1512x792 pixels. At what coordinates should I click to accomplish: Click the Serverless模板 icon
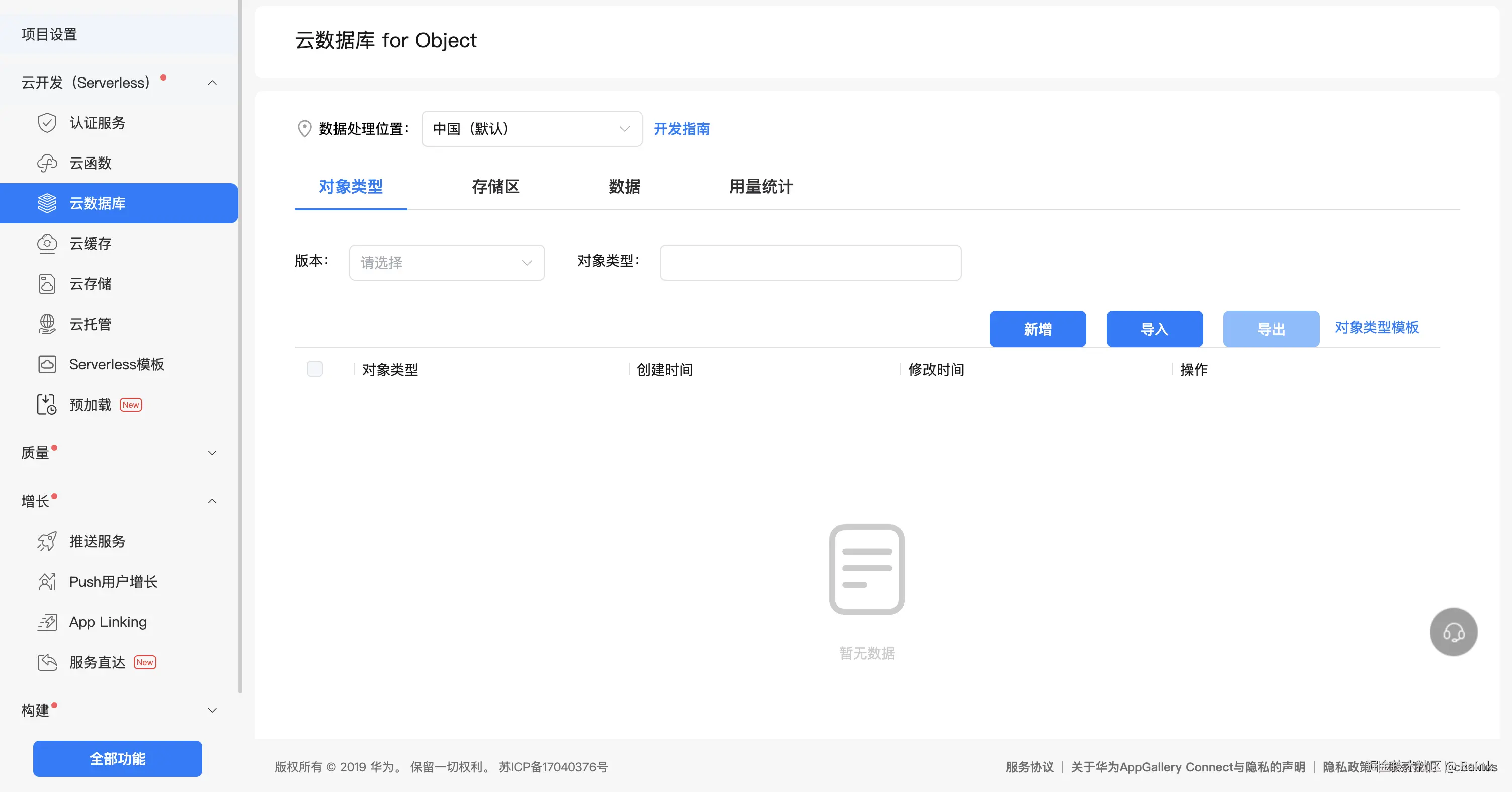tap(47, 365)
